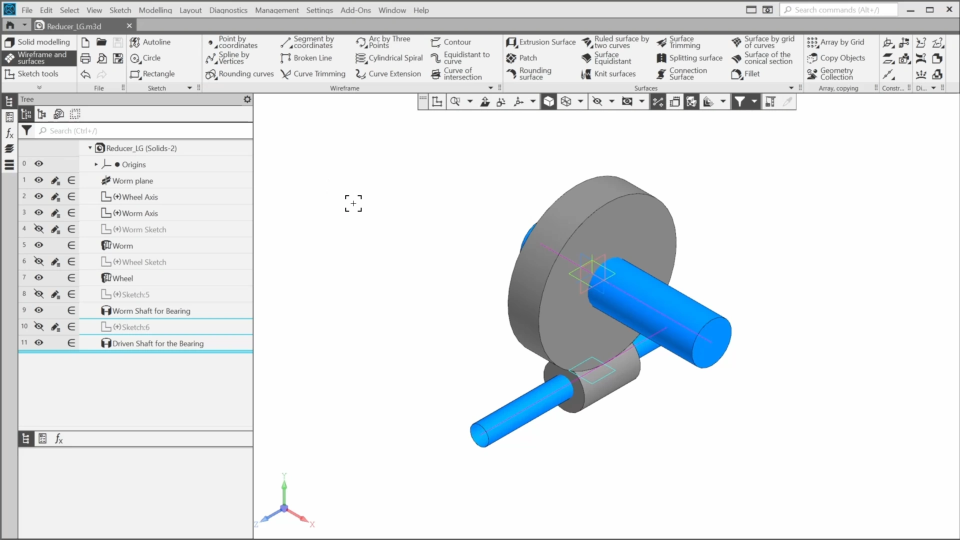Show the hidden Worm Sketch
Image resolution: width=960 pixels, height=540 pixels.
tap(39, 230)
